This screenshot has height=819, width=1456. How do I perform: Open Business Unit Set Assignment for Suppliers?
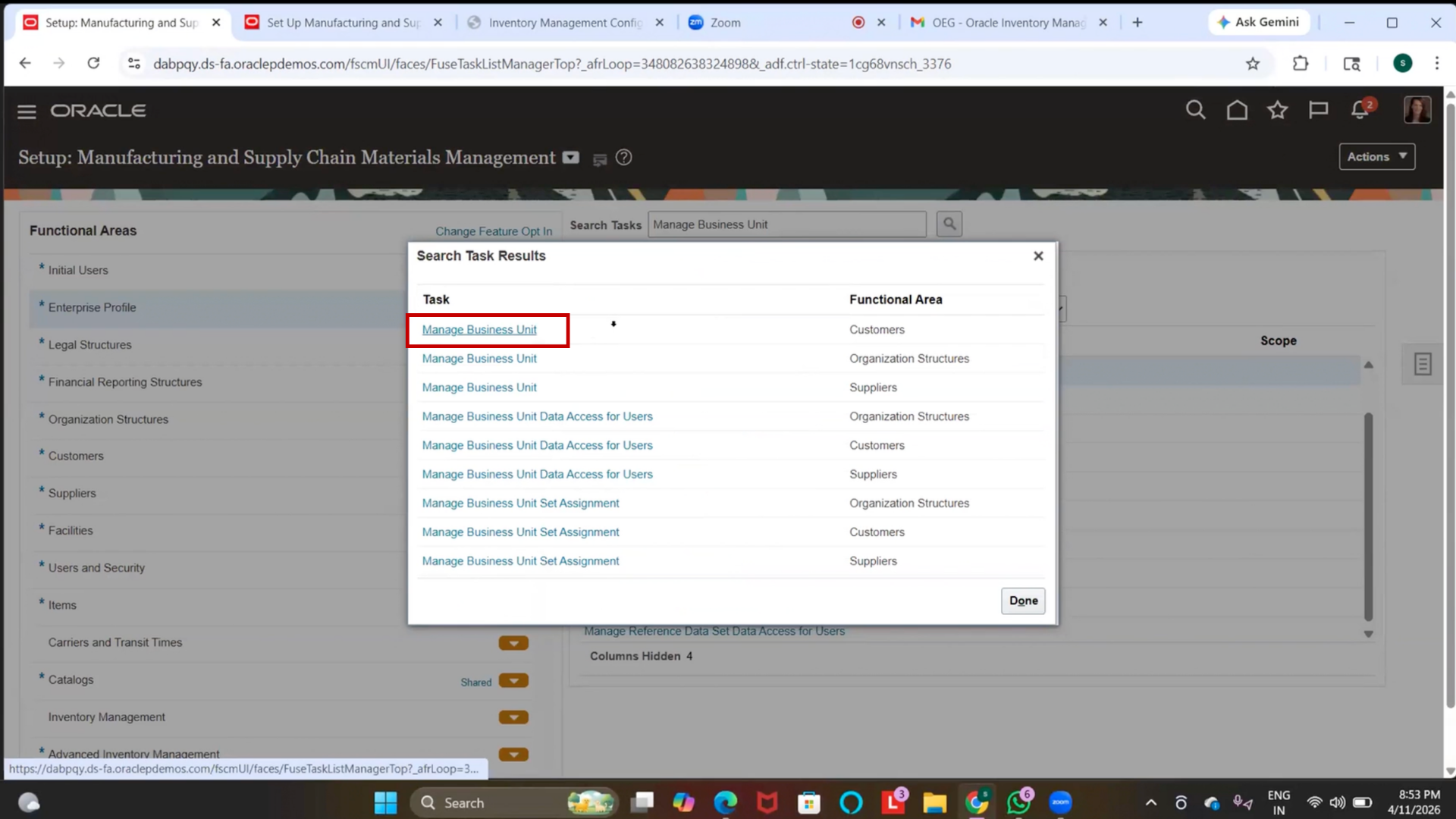tap(520, 561)
